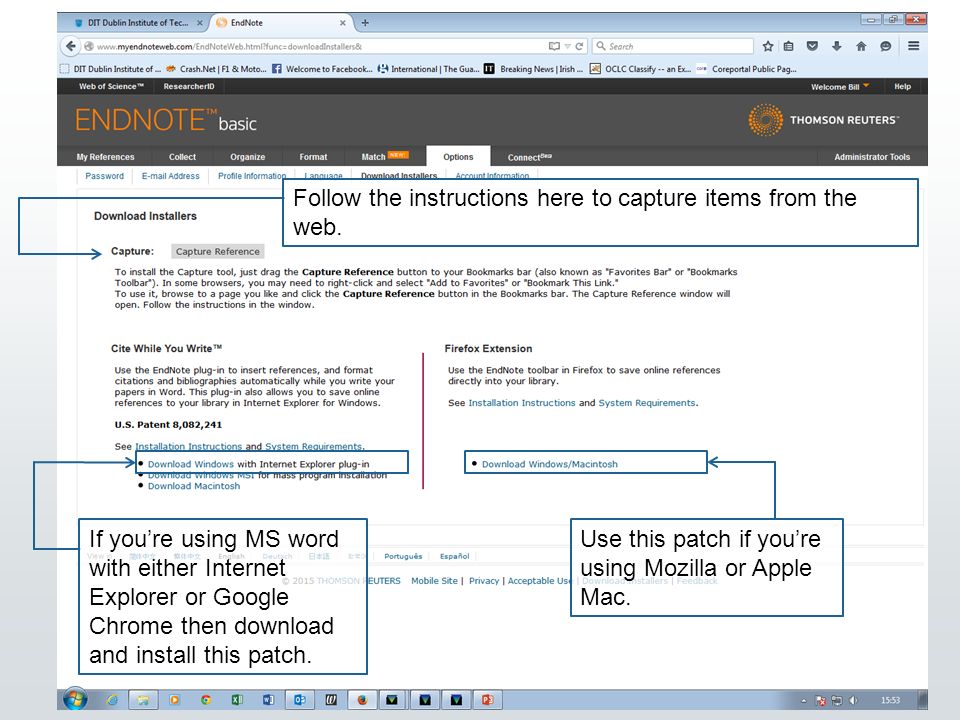
Task: Click the Hello chat smiley icon
Action: 885,46
